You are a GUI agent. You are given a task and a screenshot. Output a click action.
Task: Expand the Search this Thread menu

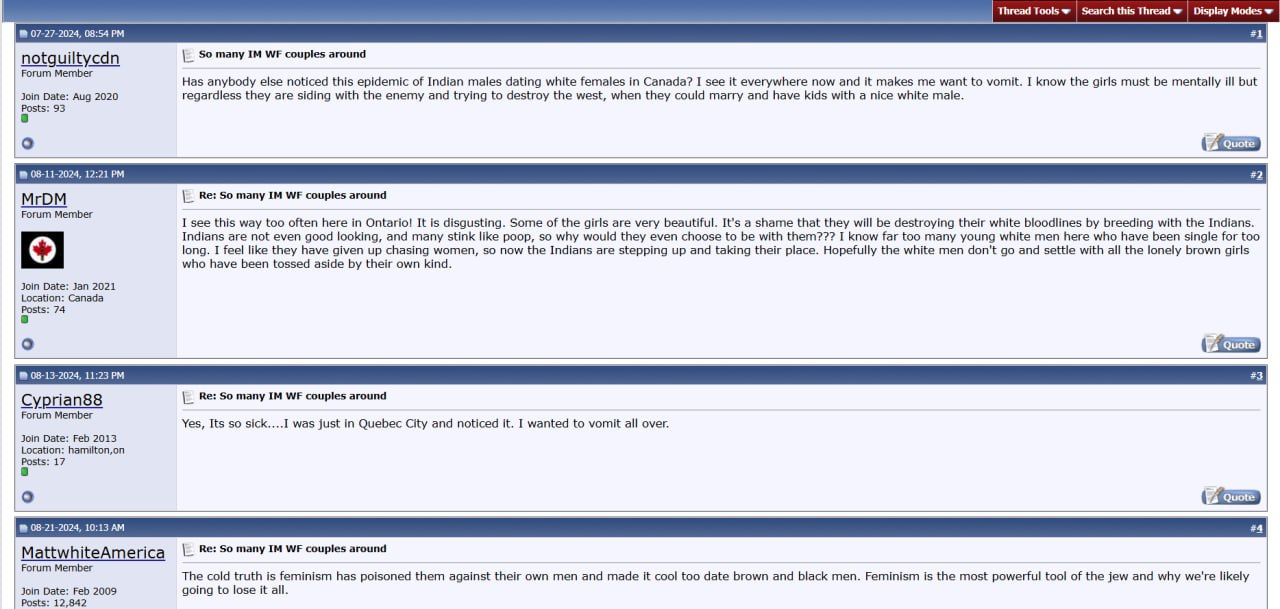click(x=1132, y=11)
